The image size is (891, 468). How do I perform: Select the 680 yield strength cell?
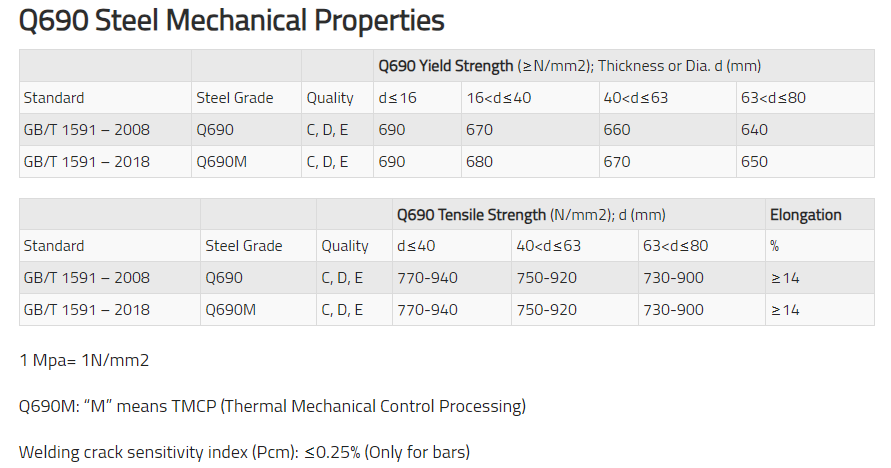(479, 162)
